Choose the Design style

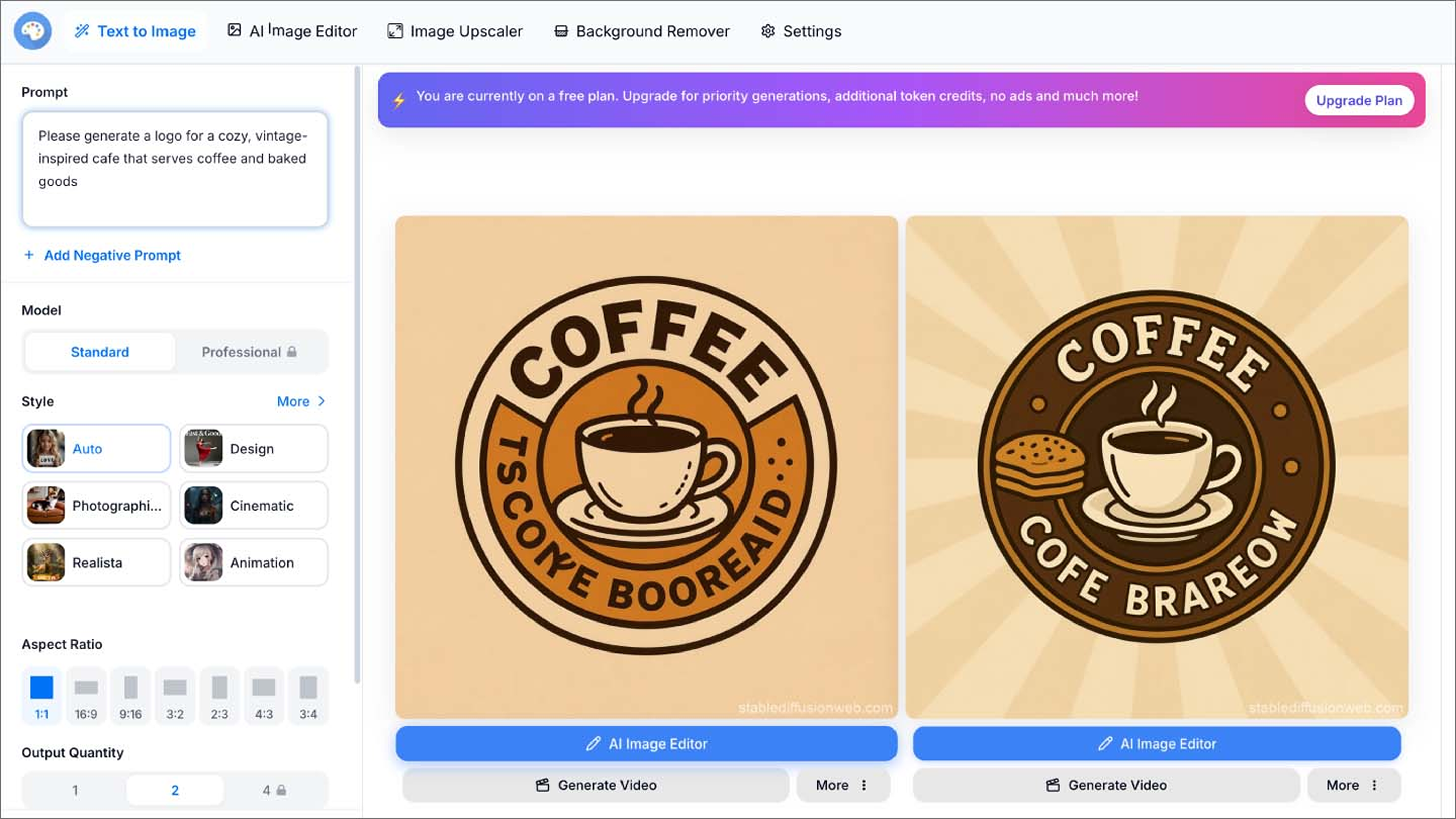click(x=254, y=449)
